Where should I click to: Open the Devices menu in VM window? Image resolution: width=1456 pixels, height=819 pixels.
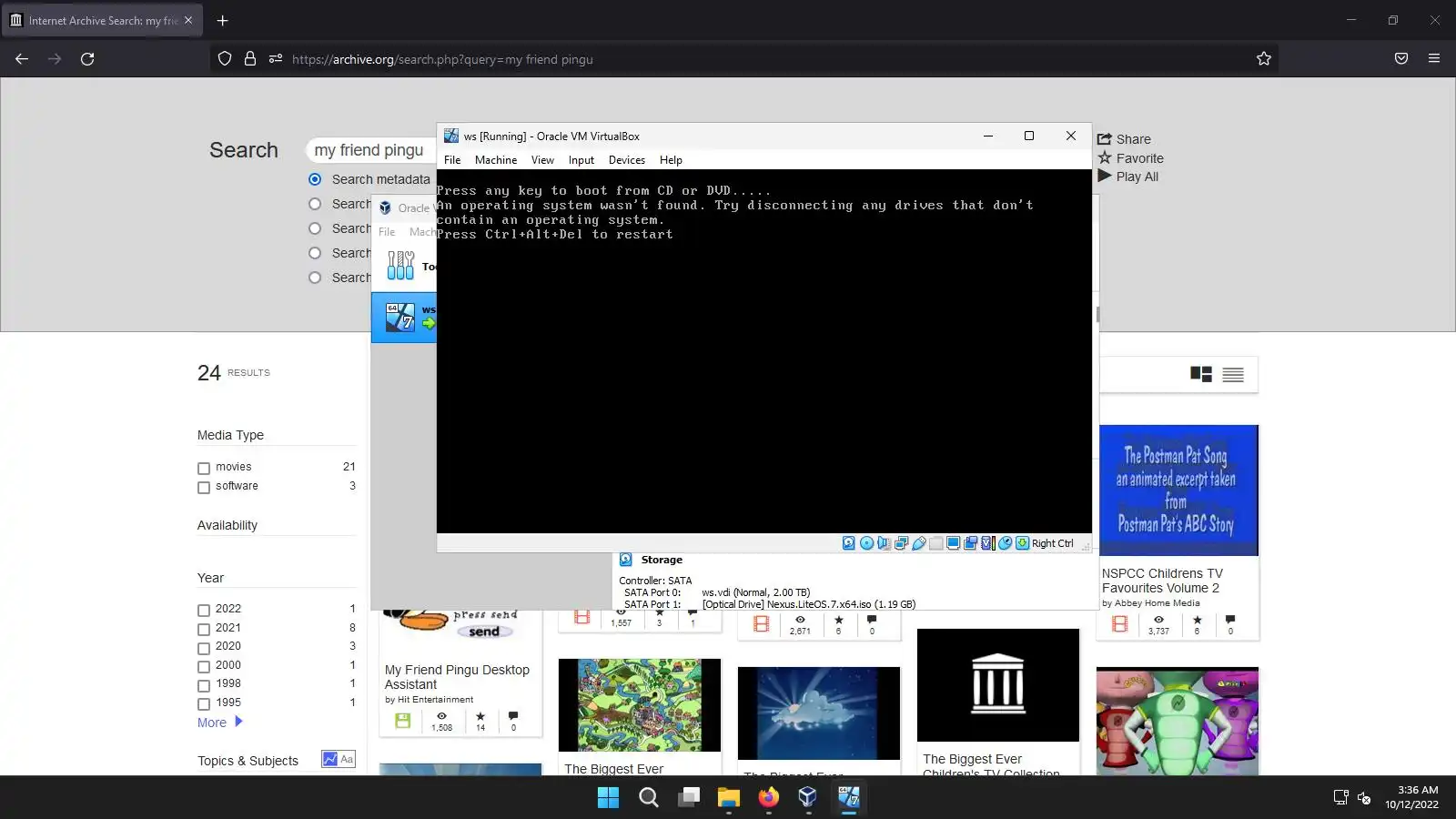(627, 160)
